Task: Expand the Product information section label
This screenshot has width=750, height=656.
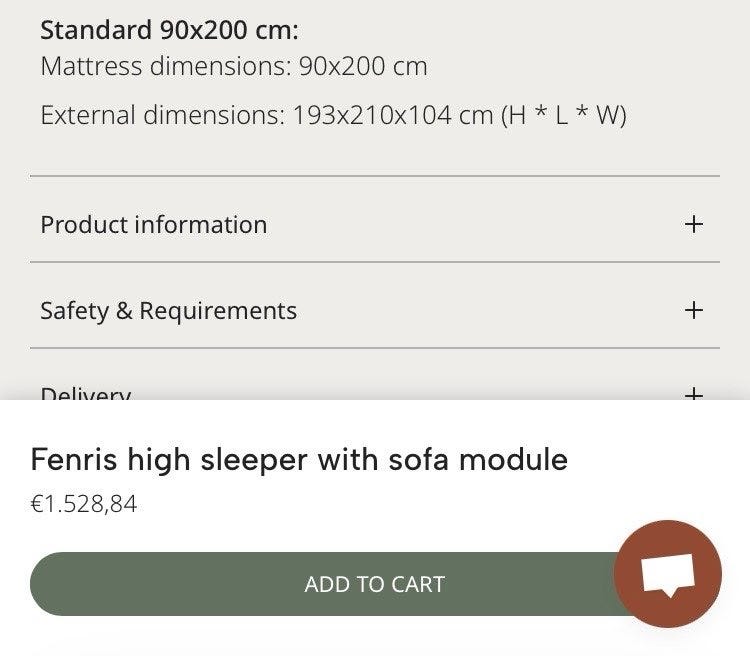Action: [x=153, y=224]
